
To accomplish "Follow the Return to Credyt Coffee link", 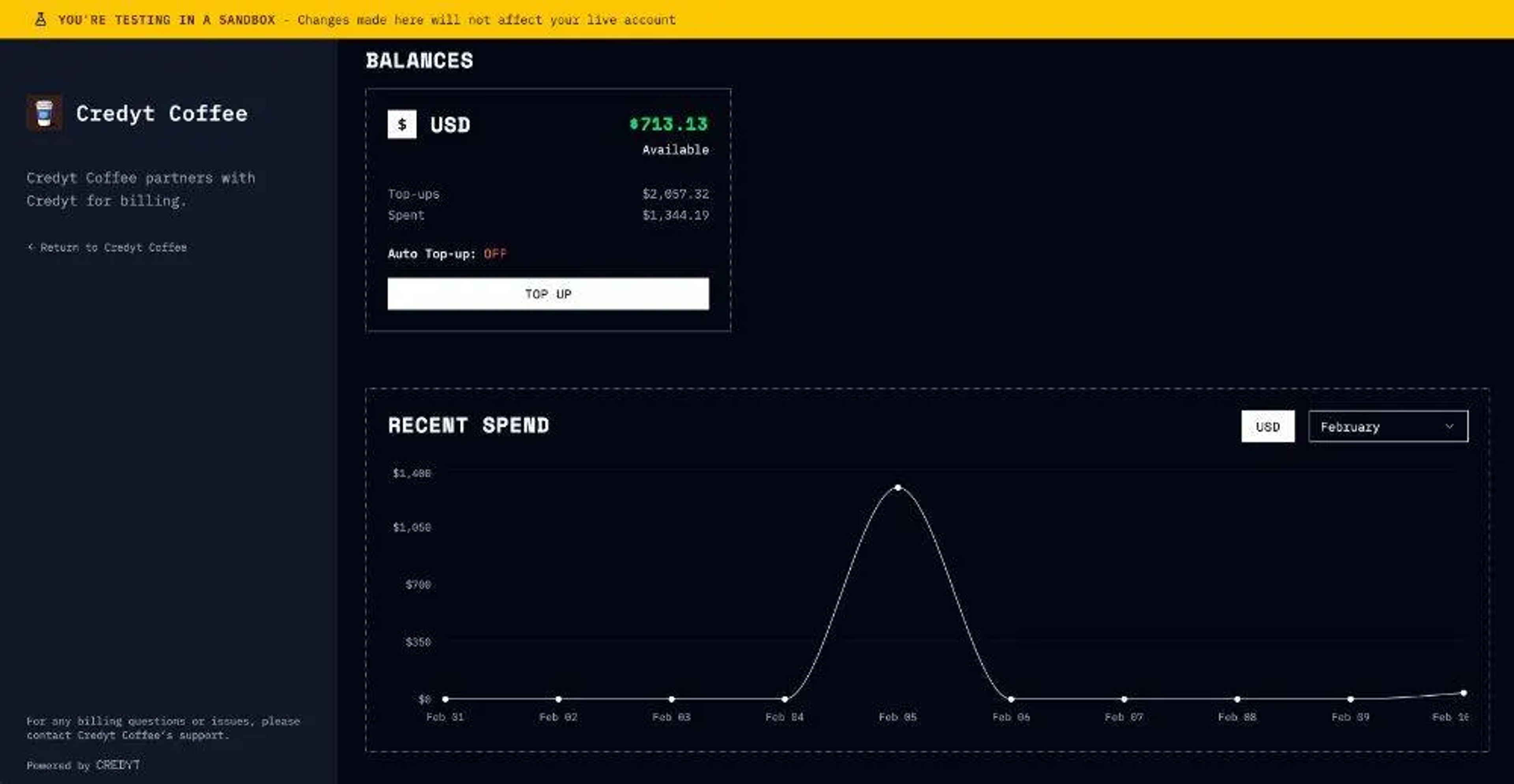I will click(x=113, y=247).
